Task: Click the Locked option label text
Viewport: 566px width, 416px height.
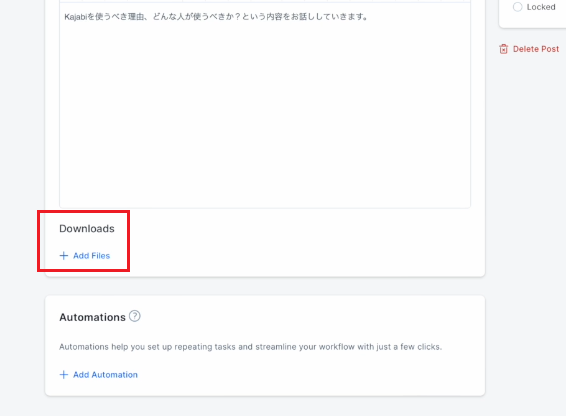Action: (x=541, y=7)
